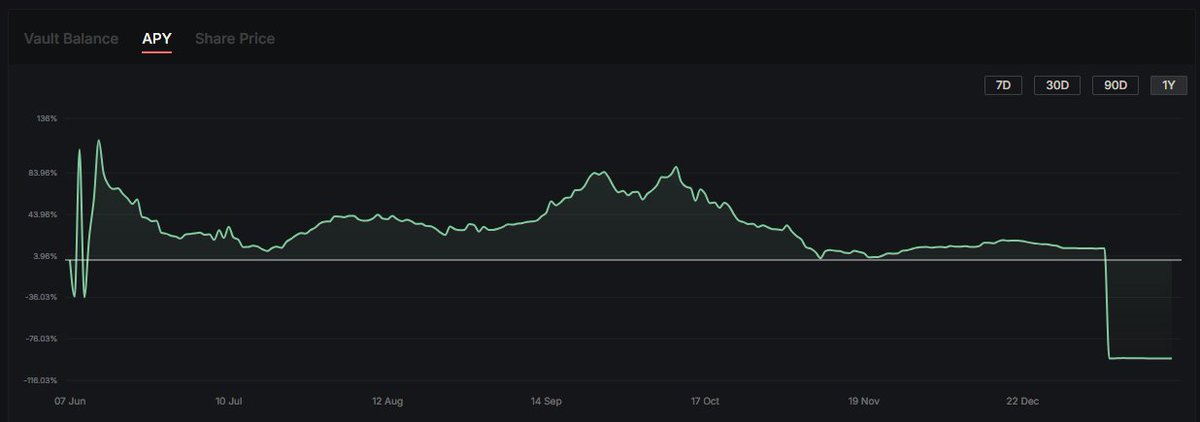The width and height of the screenshot is (1200, 422).
Task: Click the 17 Oct date label
Action: (705, 401)
